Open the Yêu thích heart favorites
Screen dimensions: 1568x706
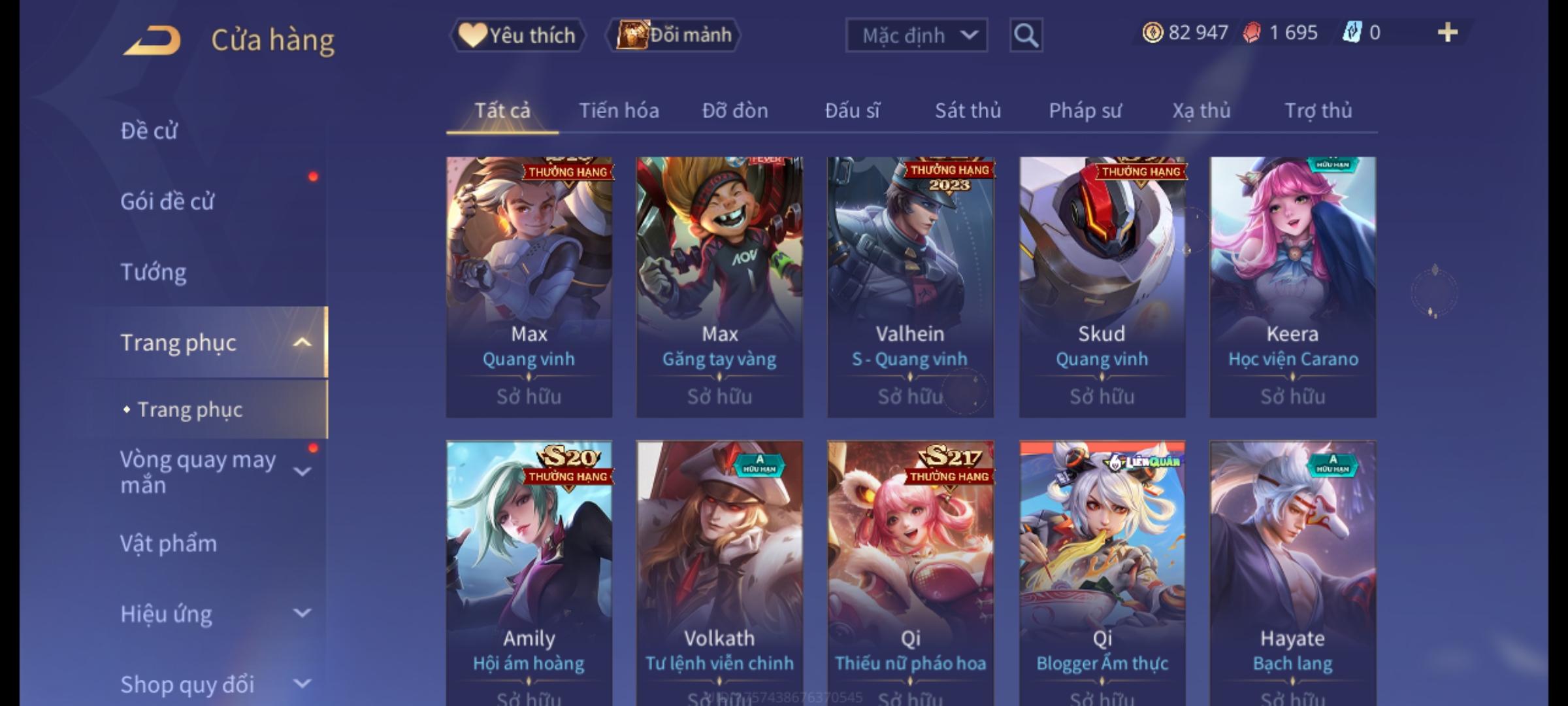[517, 35]
